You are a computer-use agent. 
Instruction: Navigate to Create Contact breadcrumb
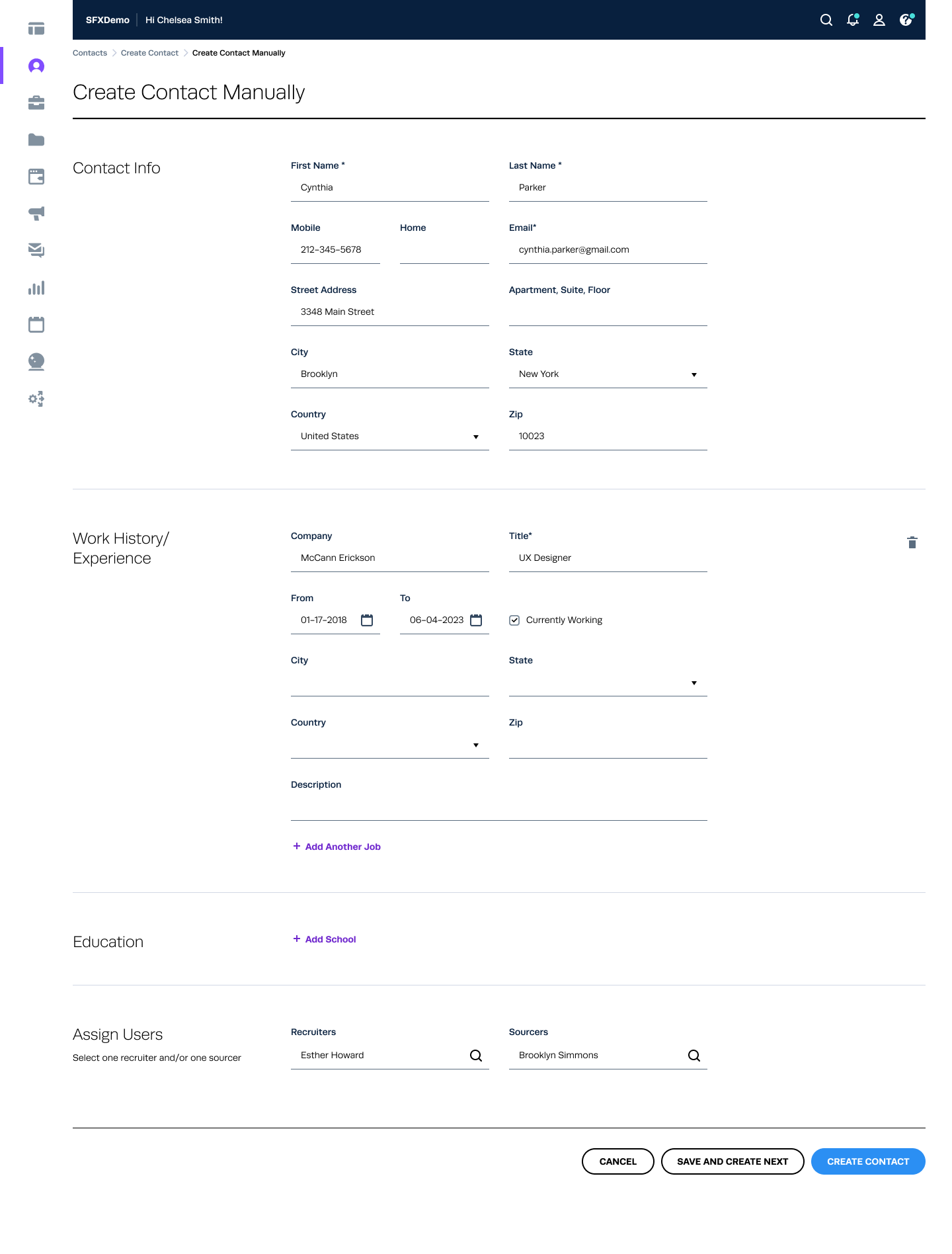coord(149,53)
